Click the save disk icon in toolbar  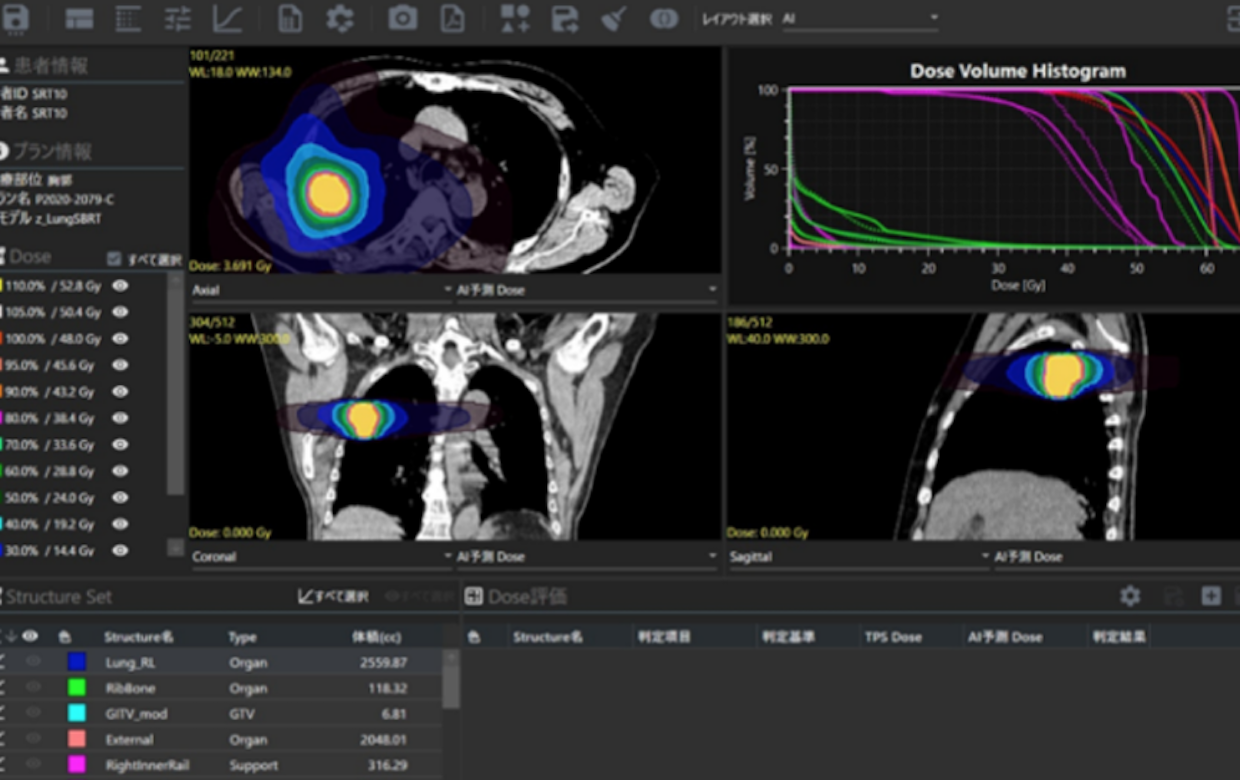coord(16,18)
